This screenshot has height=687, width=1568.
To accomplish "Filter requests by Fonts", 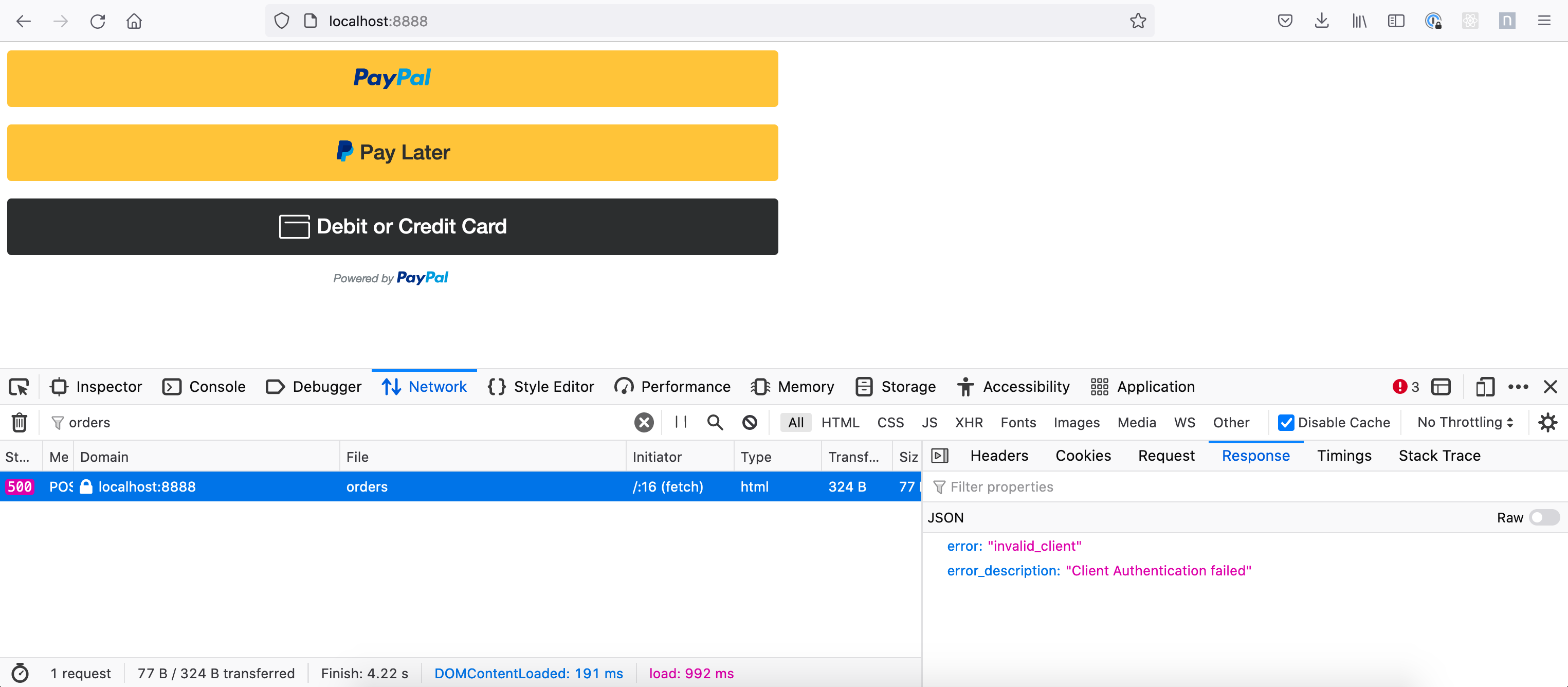I will point(1018,422).
